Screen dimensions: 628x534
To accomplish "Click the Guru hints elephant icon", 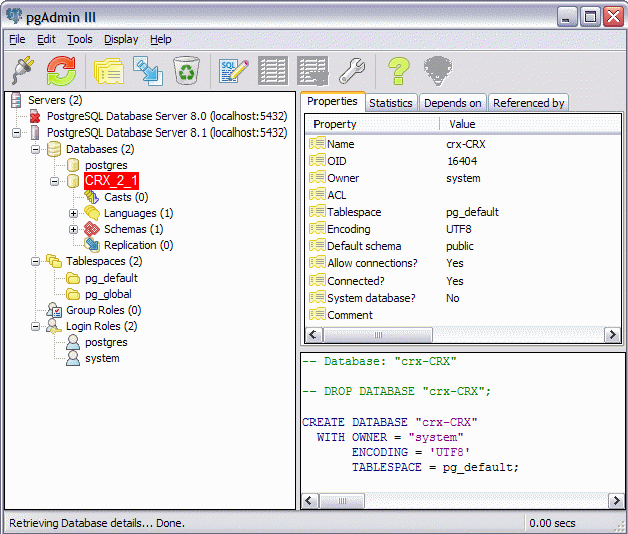I will 438,71.
